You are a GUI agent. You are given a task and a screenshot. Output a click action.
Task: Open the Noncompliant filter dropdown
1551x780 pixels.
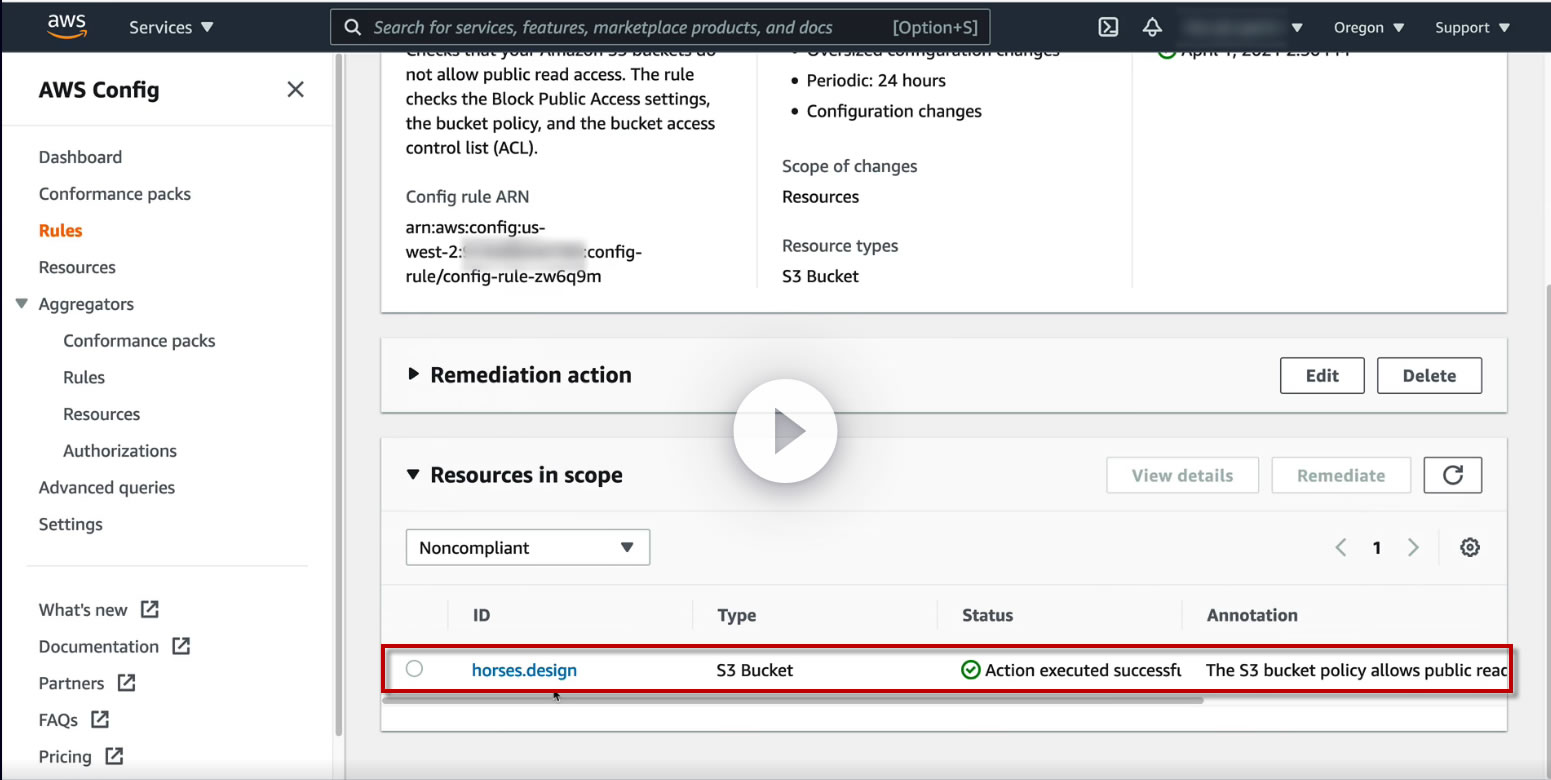(527, 548)
